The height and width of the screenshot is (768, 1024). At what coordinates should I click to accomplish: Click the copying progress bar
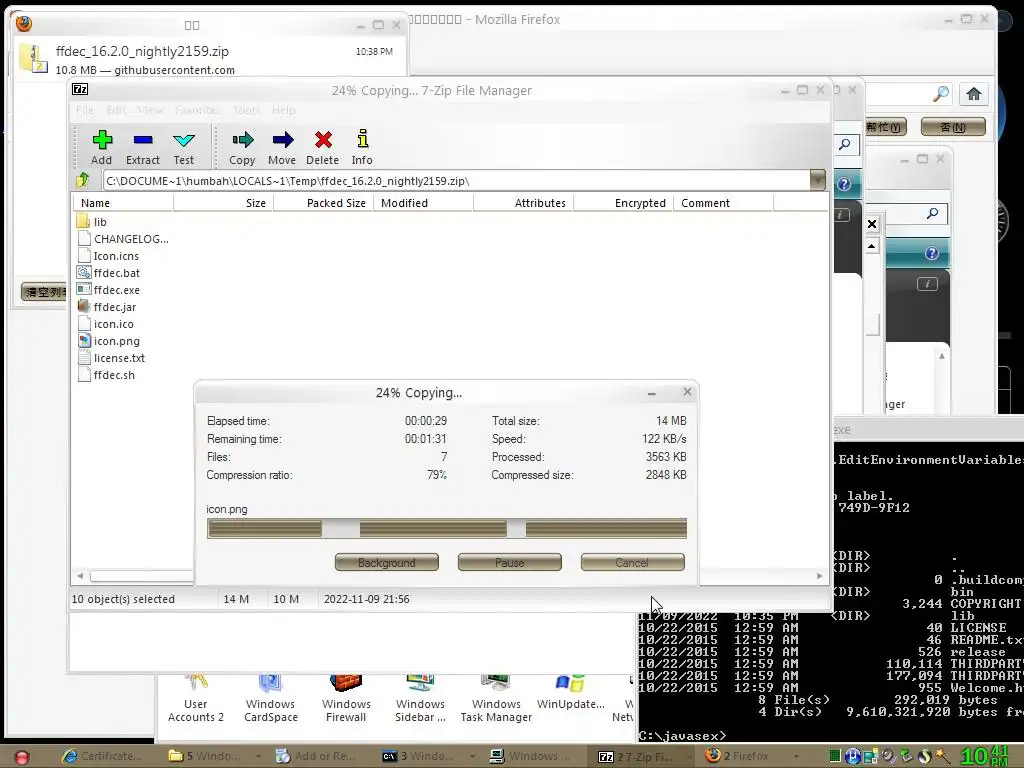(x=447, y=528)
